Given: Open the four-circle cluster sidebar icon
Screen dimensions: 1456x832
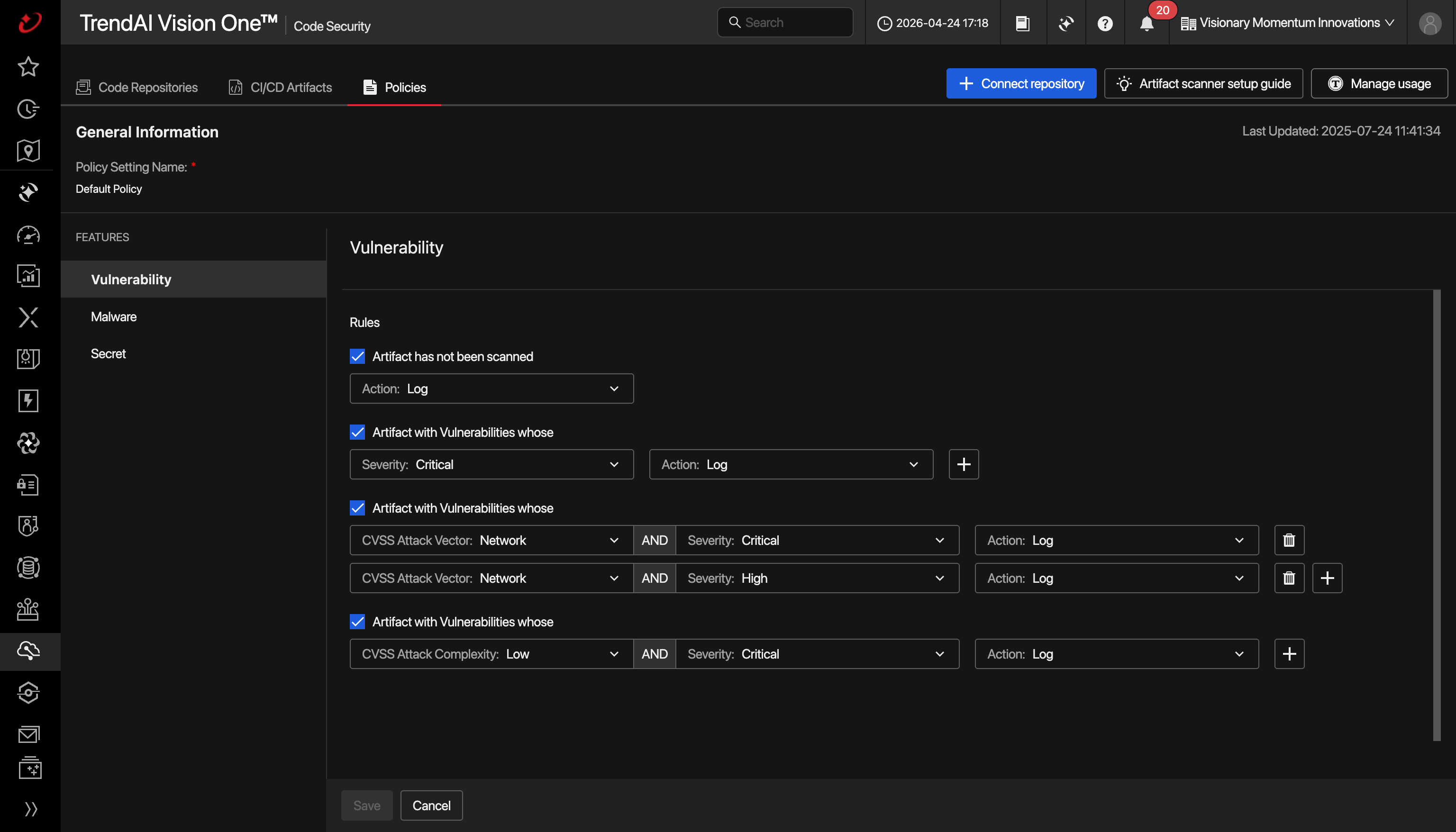Looking at the screenshot, I should [28, 443].
